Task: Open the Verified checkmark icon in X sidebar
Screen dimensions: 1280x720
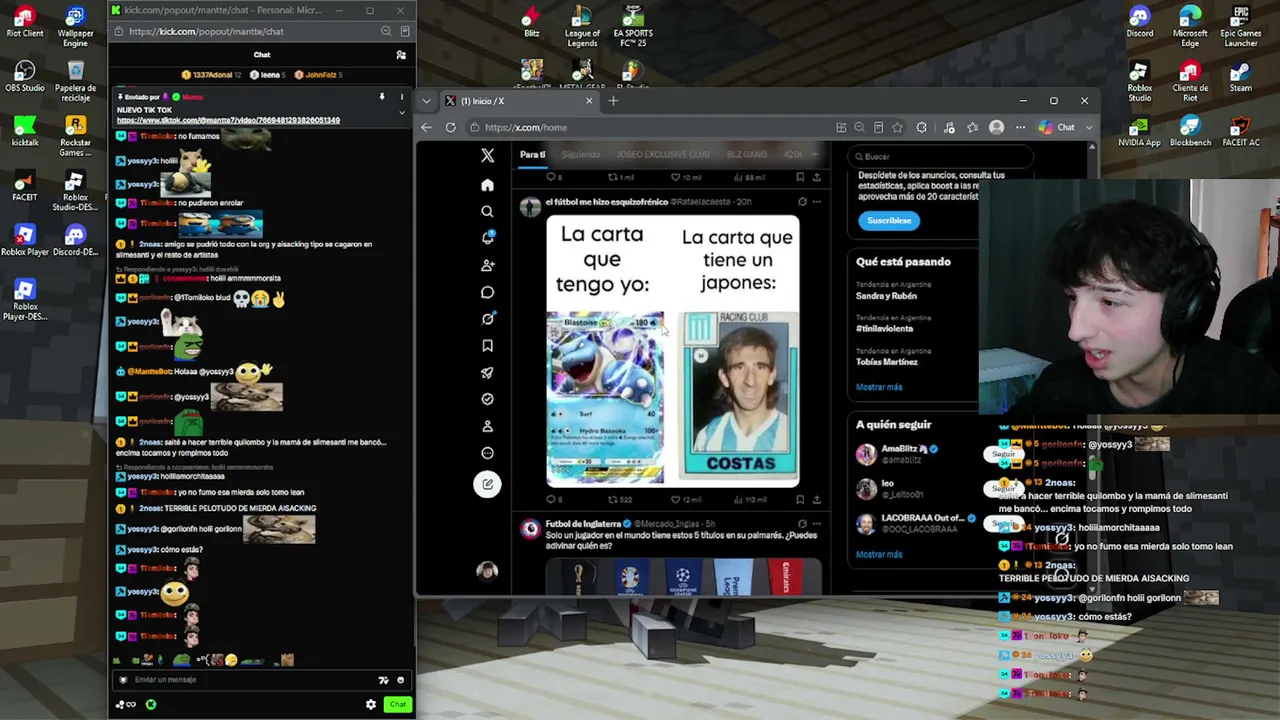Action: tap(487, 399)
